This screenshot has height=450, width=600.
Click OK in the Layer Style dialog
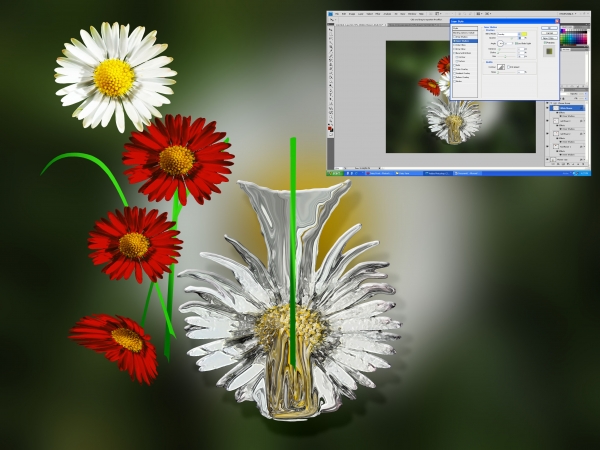549,28
